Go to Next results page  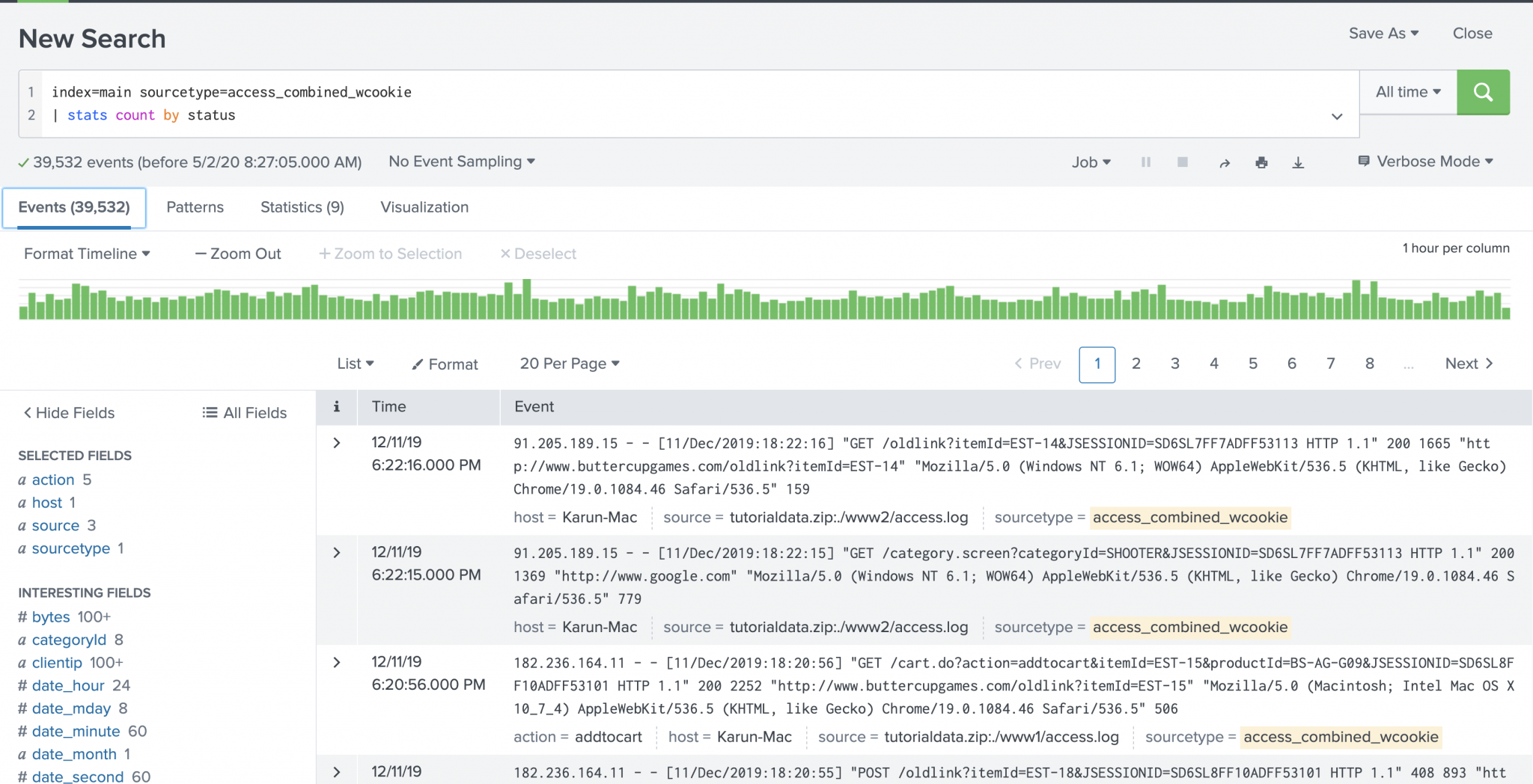[x=1469, y=364]
